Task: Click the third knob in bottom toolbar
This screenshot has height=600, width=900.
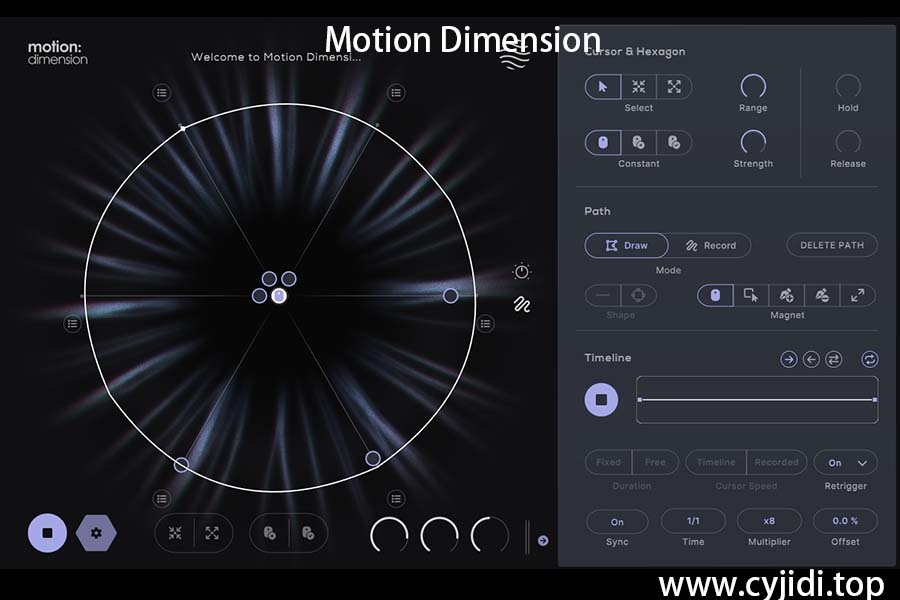Action: click(x=490, y=535)
